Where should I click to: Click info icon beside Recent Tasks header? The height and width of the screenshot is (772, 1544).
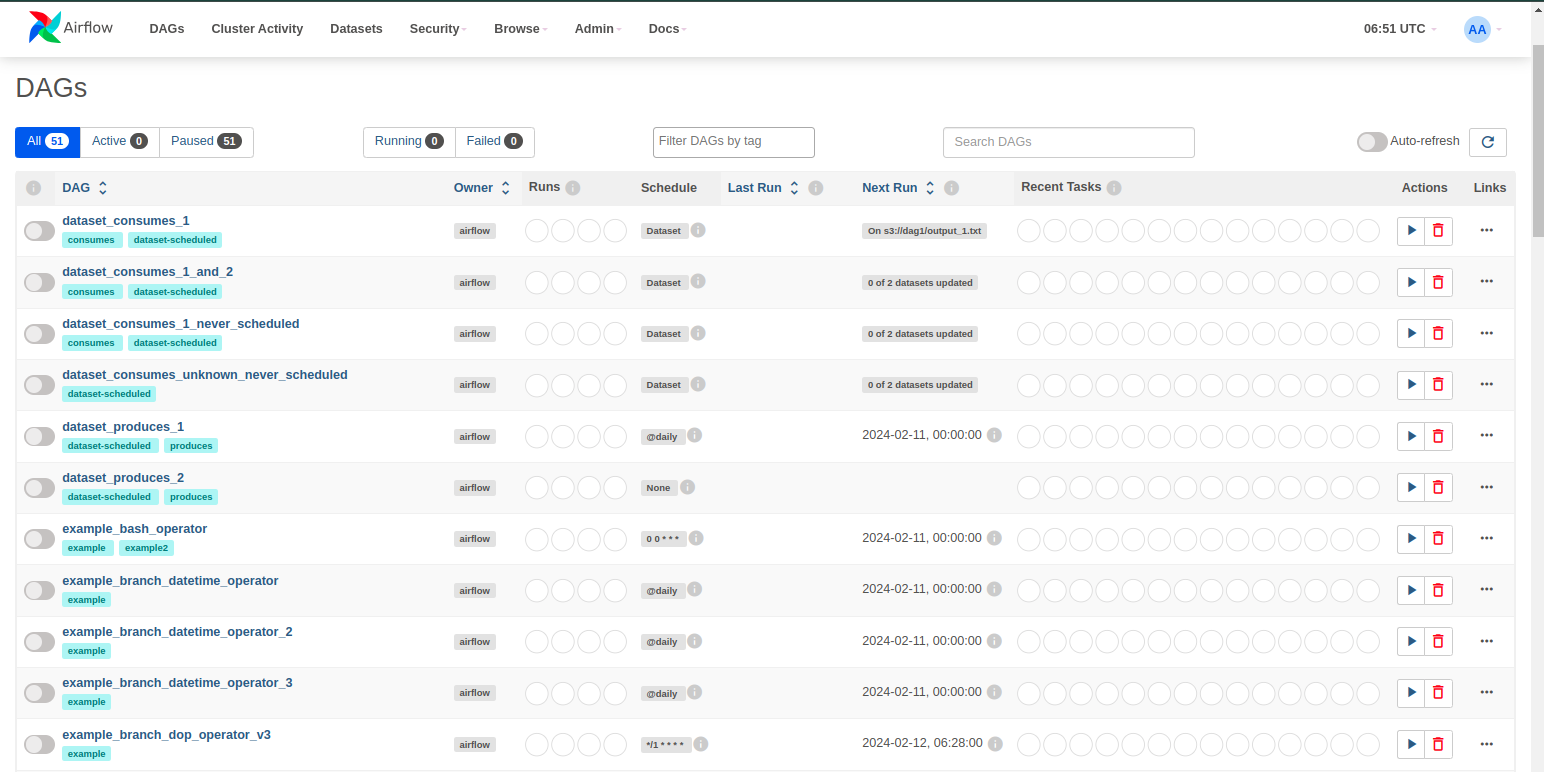coord(1114,188)
